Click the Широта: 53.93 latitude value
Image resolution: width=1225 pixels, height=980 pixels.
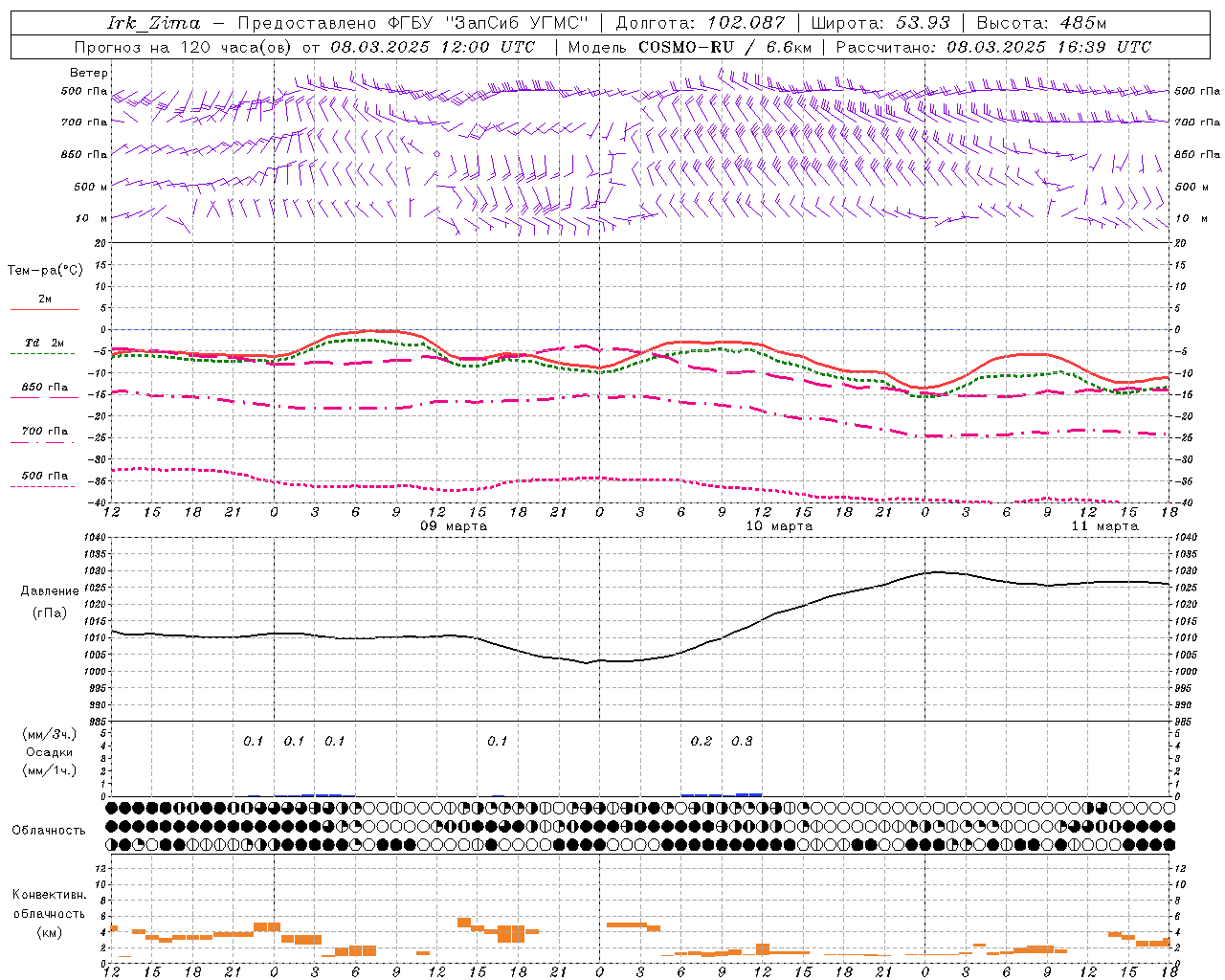[881, 23]
